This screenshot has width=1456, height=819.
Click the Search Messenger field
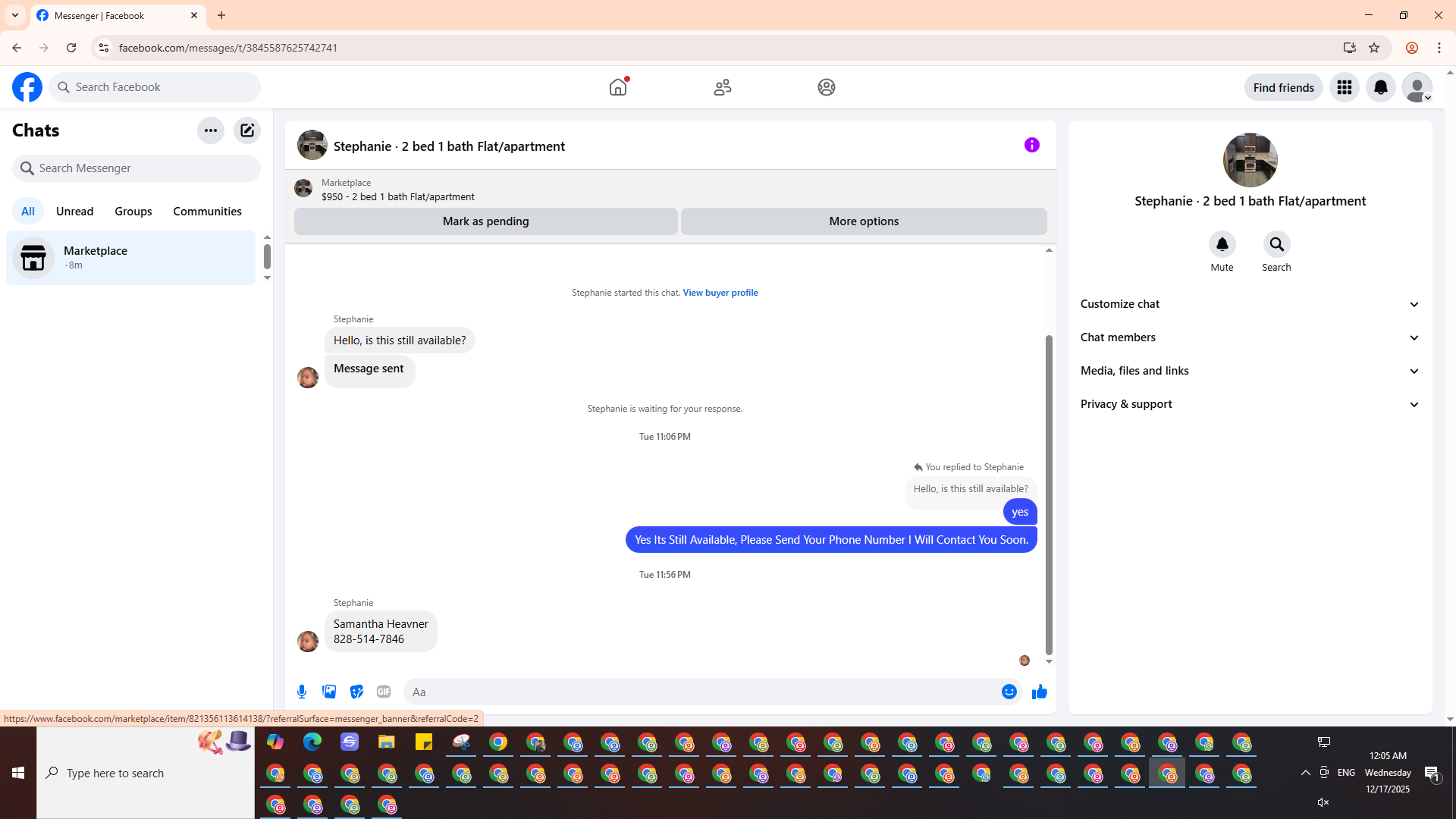[136, 168]
